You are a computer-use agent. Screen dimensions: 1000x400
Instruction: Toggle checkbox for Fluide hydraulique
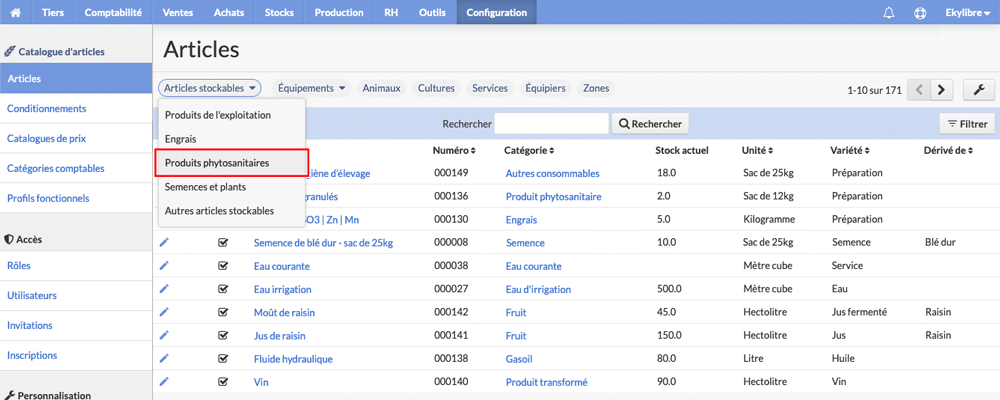[x=223, y=358]
